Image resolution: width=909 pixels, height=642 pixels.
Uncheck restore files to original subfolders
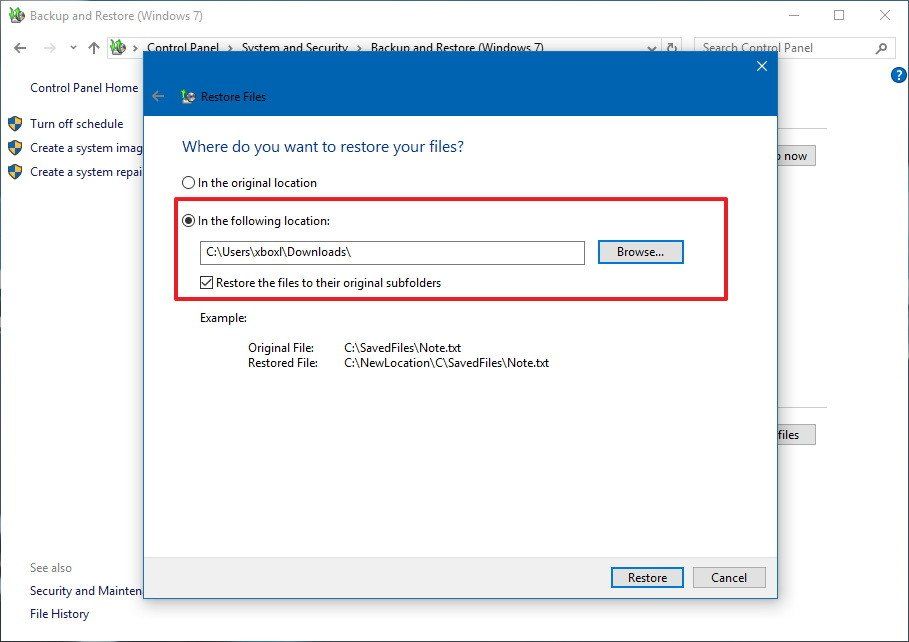tap(206, 282)
